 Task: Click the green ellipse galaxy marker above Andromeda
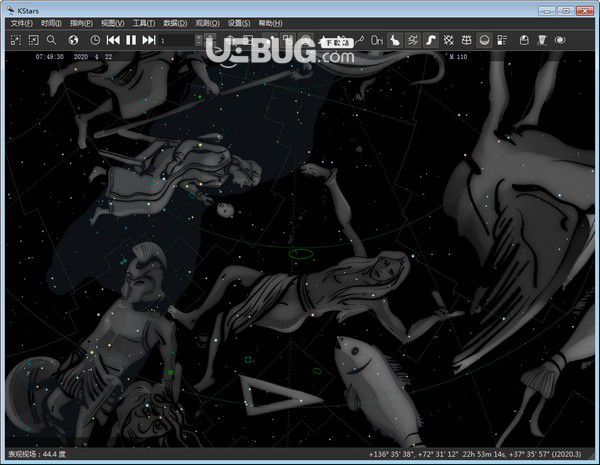tap(301, 253)
